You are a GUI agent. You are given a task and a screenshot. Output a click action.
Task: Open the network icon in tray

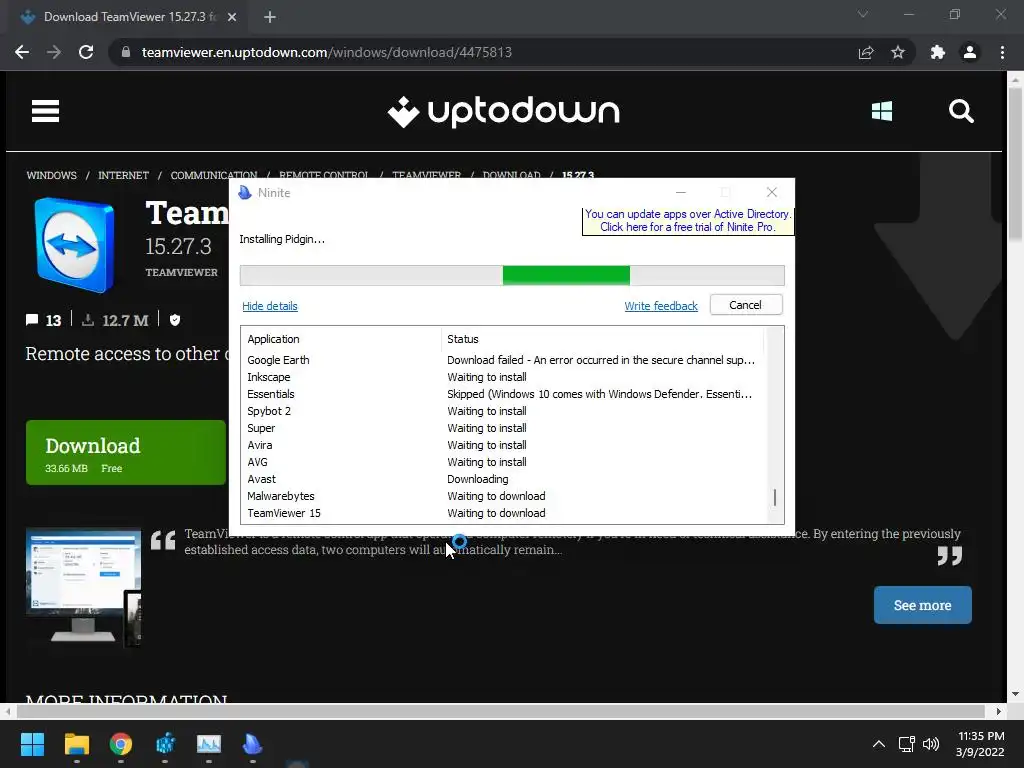pyautogui.click(x=906, y=744)
